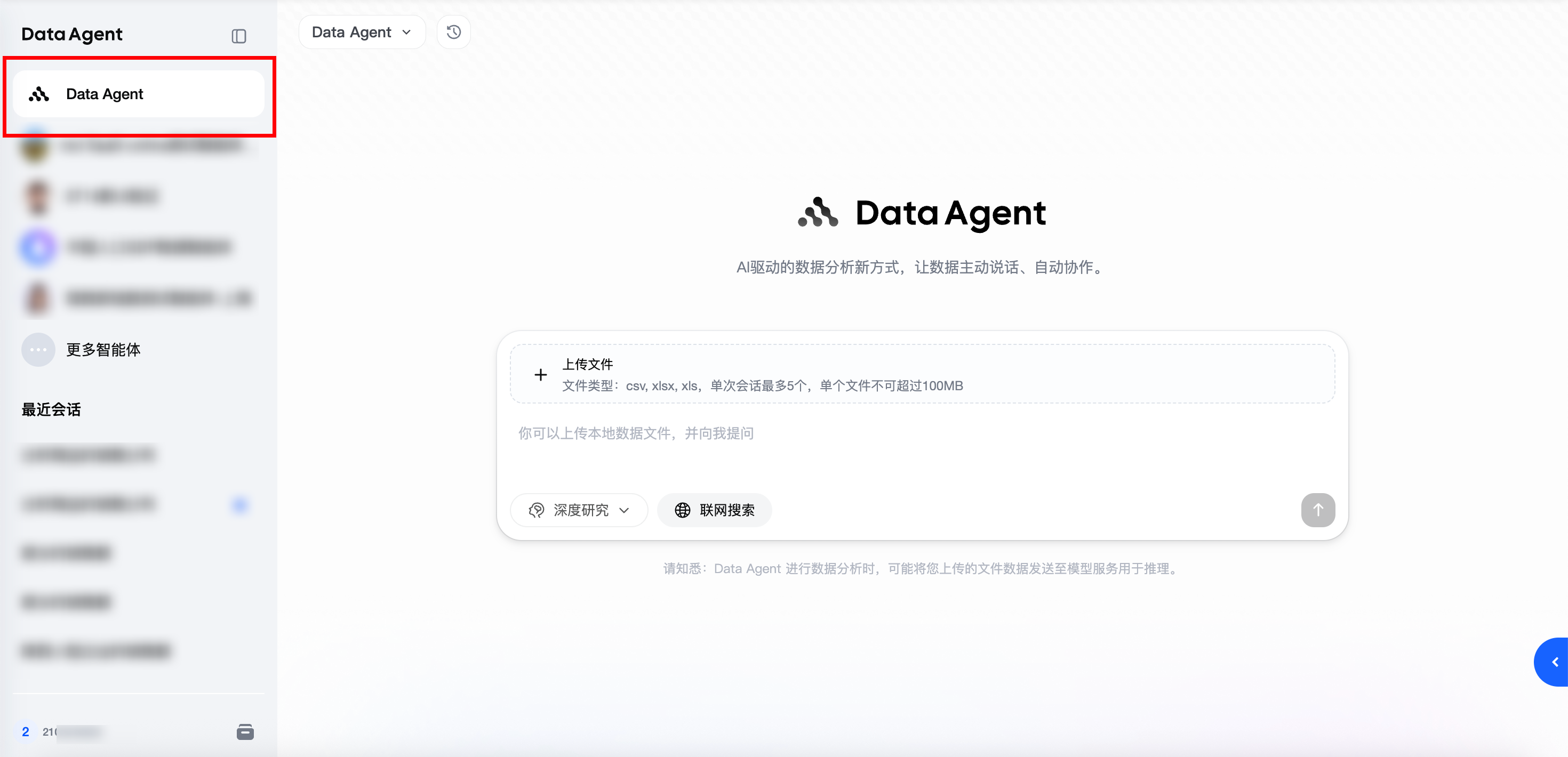Open the first recent conversation

pyautogui.click(x=89, y=455)
